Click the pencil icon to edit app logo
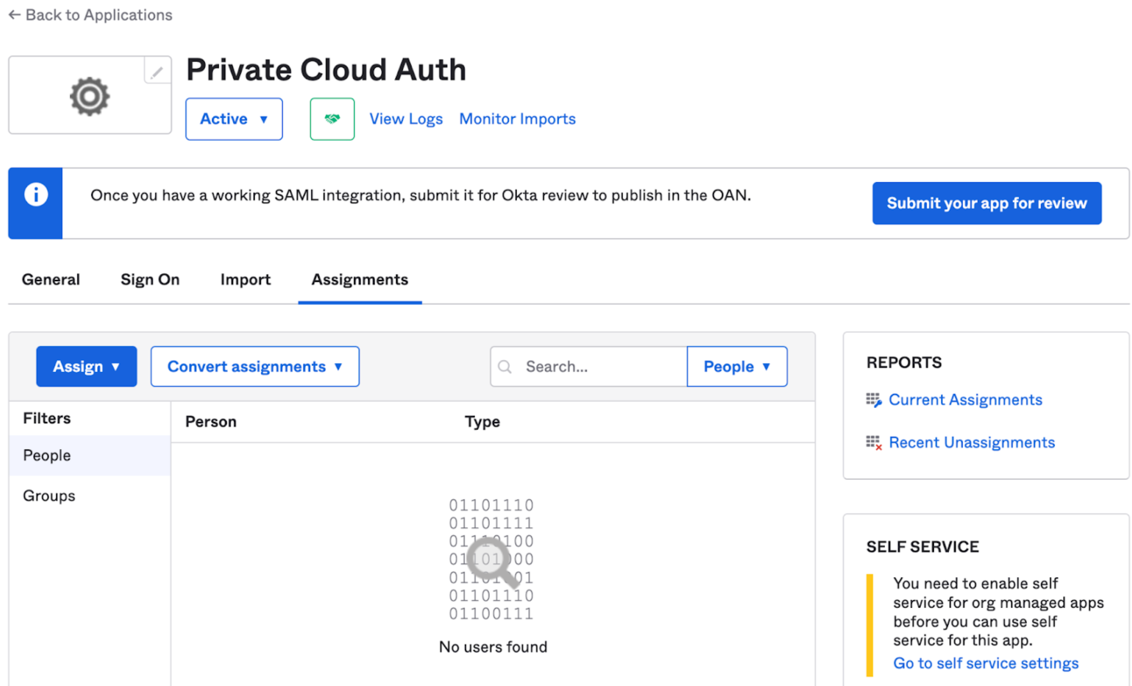Screen dimensions: 1132x686 pos(156,71)
